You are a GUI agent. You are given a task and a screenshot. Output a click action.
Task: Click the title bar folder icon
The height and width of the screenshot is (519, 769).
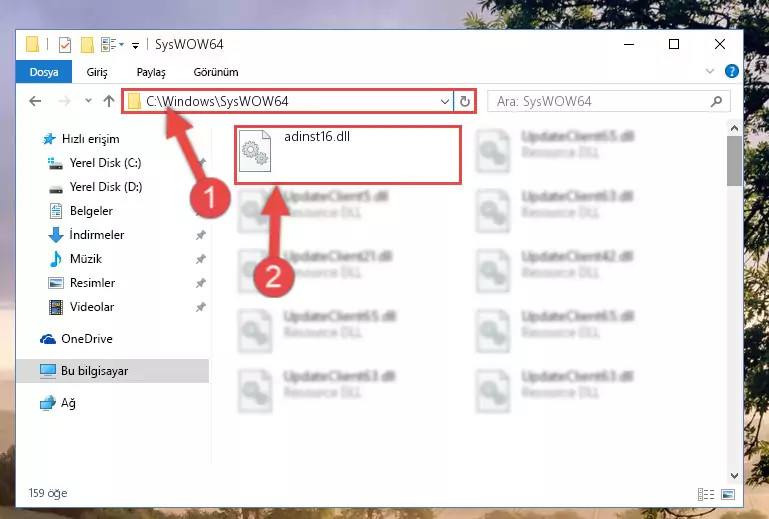coord(32,44)
